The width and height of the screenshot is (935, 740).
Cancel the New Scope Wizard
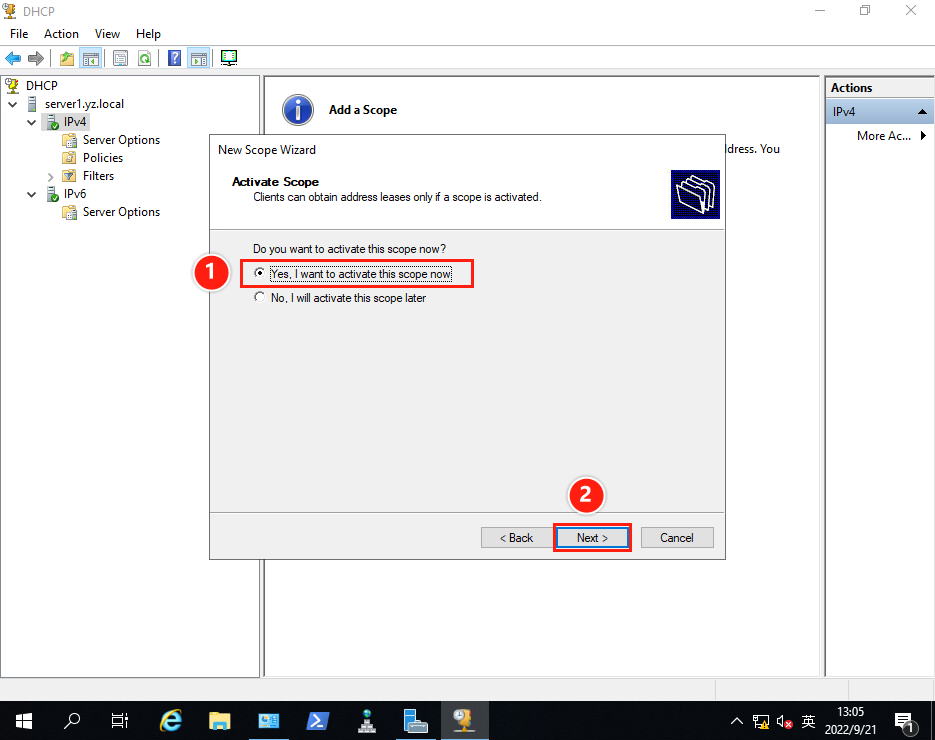coord(677,538)
